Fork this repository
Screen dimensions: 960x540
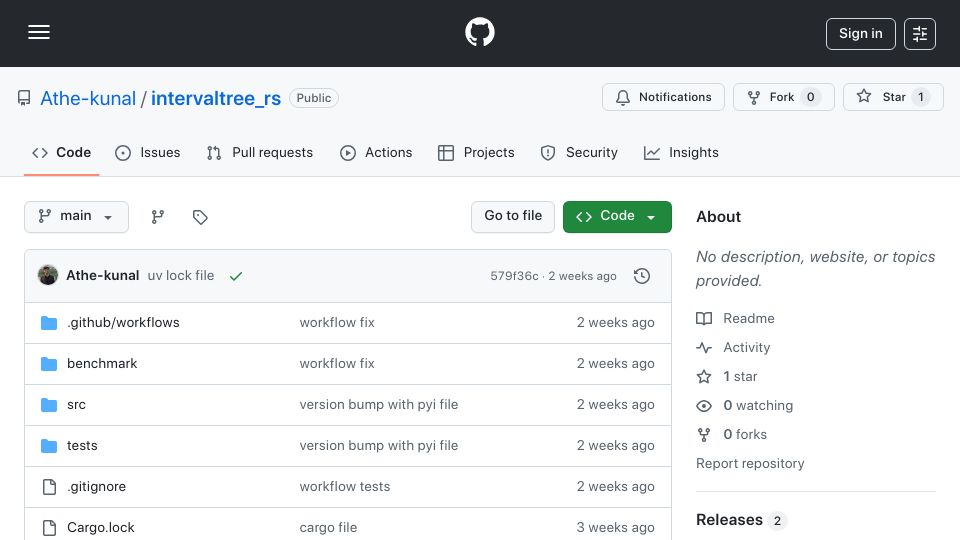(x=784, y=97)
